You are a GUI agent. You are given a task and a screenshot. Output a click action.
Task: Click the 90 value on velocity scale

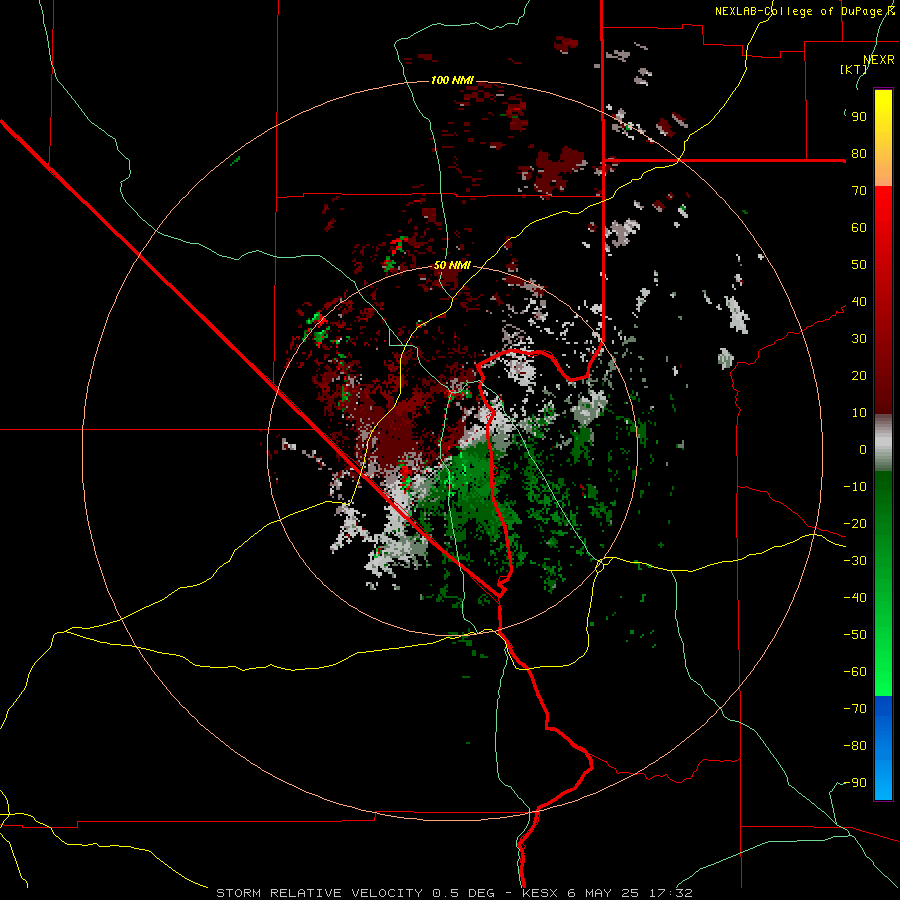pyautogui.click(x=859, y=117)
